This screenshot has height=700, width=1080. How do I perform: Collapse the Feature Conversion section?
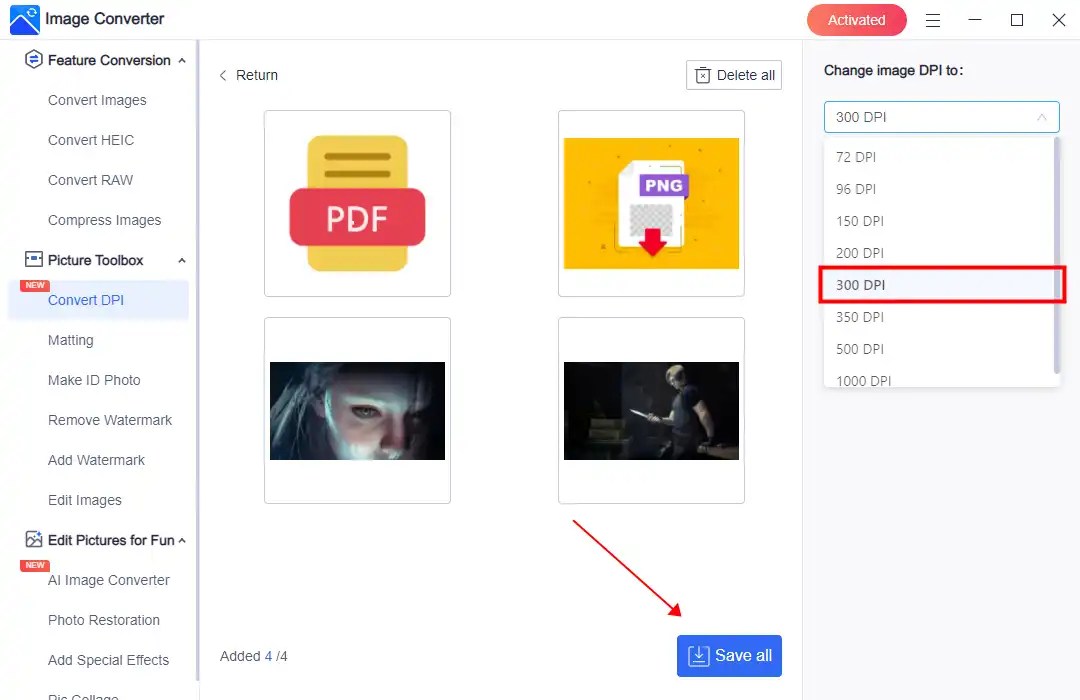(x=182, y=60)
